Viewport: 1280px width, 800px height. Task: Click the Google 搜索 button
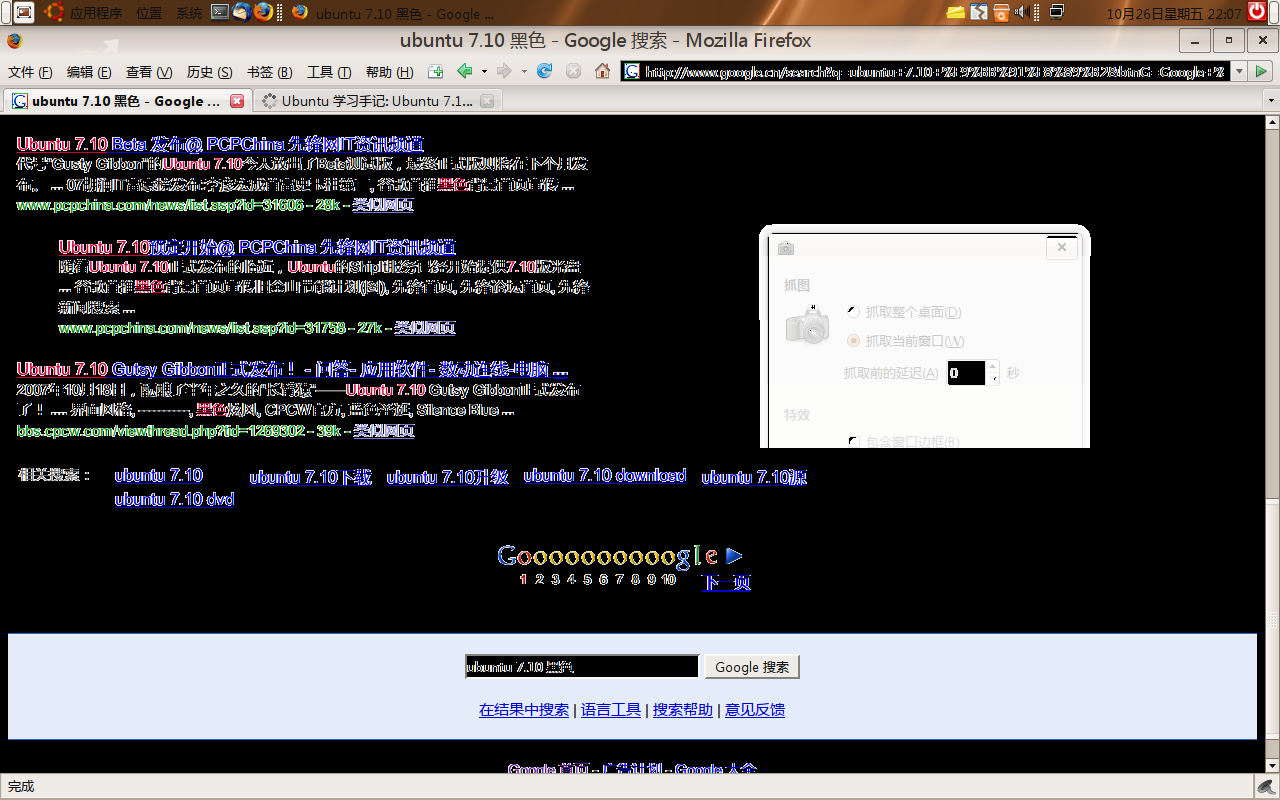point(752,667)
